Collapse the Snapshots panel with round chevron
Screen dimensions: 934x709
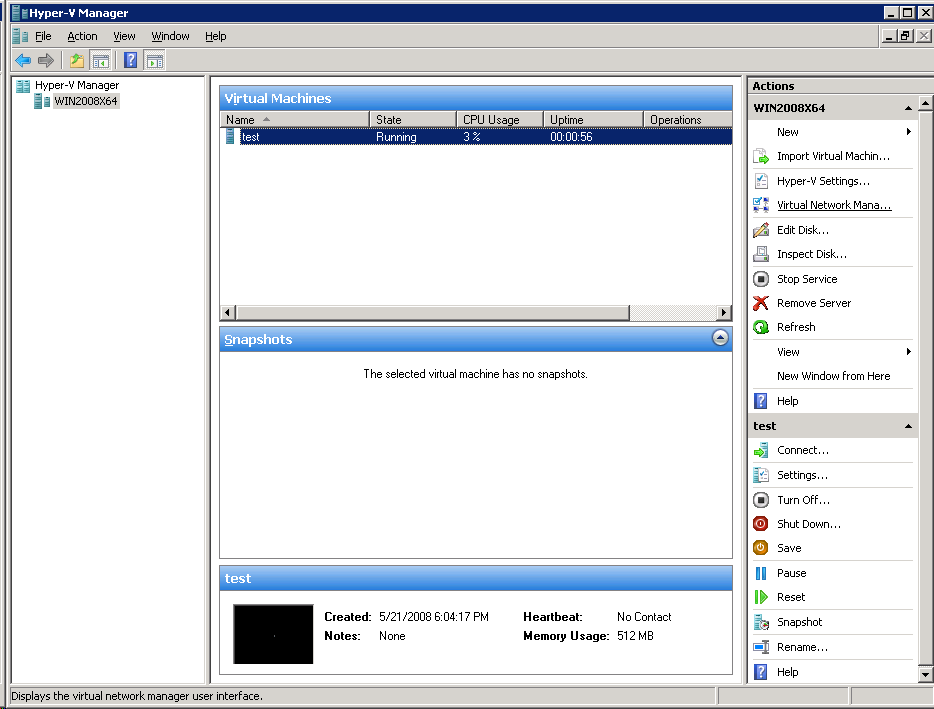(x=720, y=338)
